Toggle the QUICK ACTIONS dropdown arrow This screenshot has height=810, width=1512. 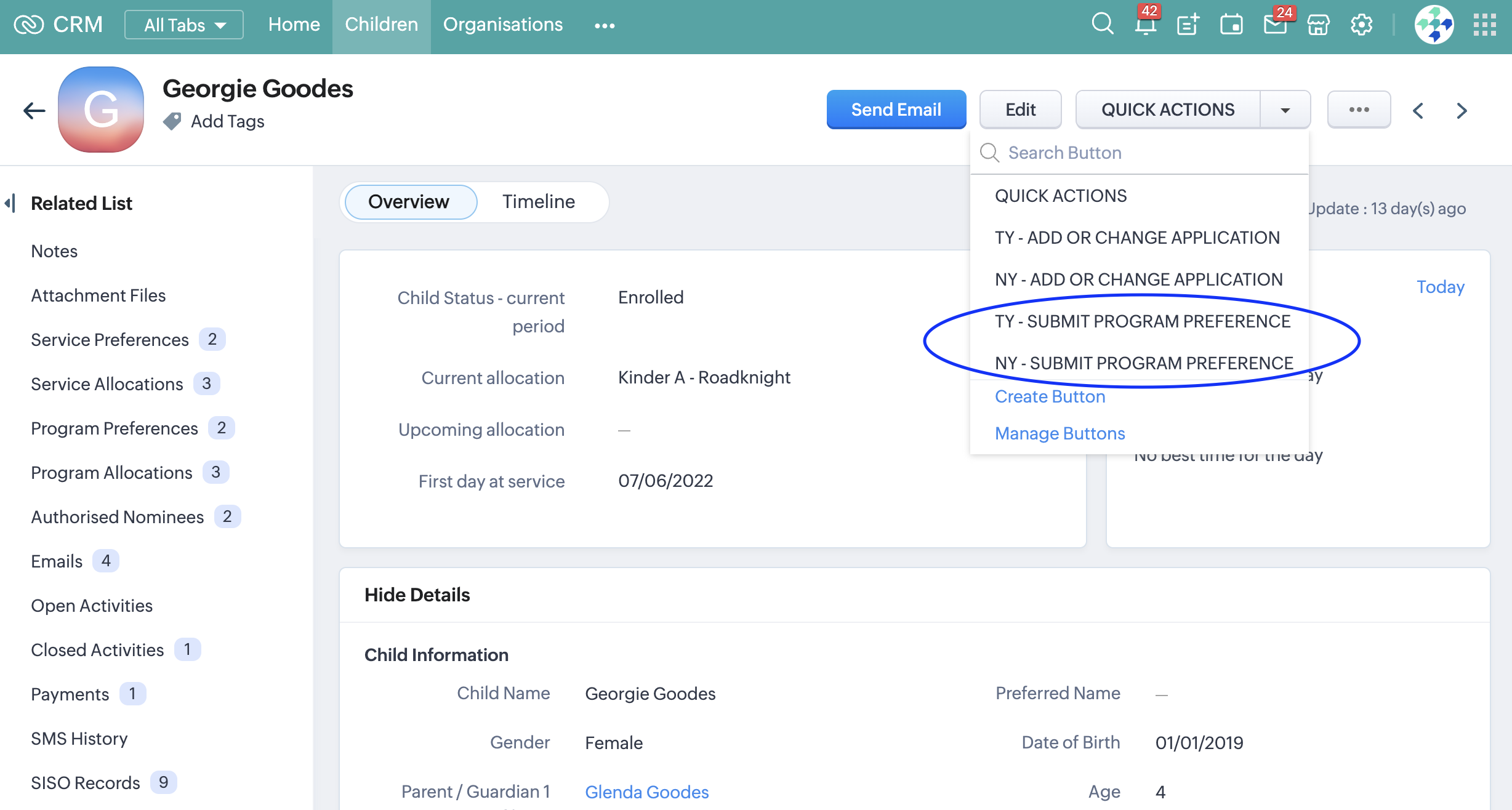[1285, 110]
